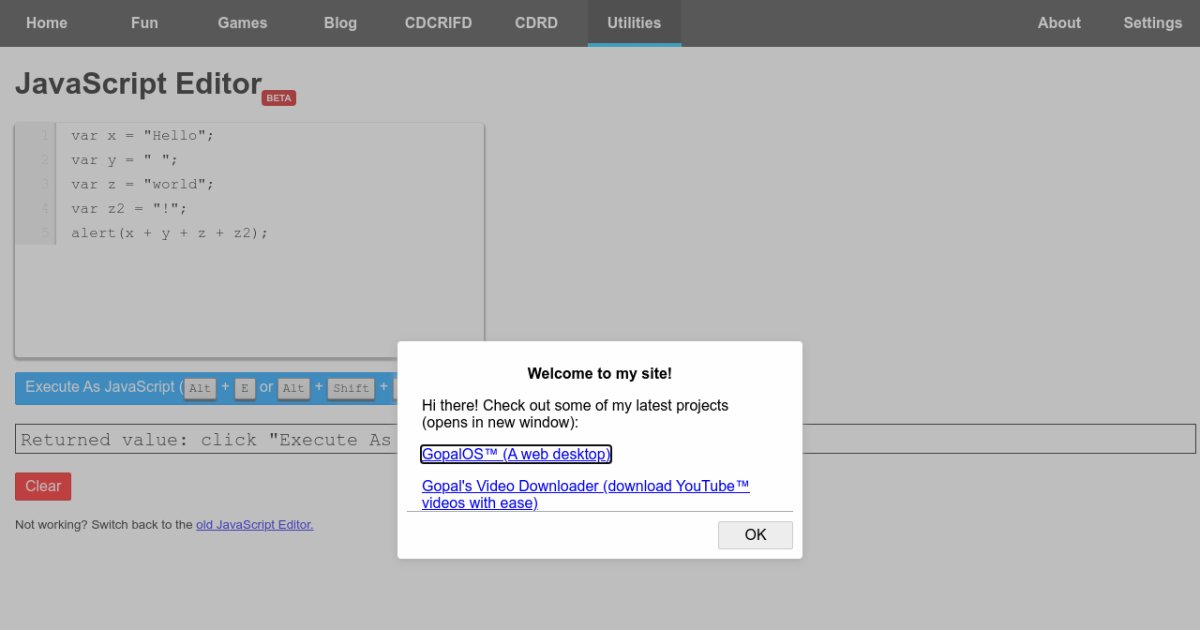Click line number 1 in gutter

45,135
